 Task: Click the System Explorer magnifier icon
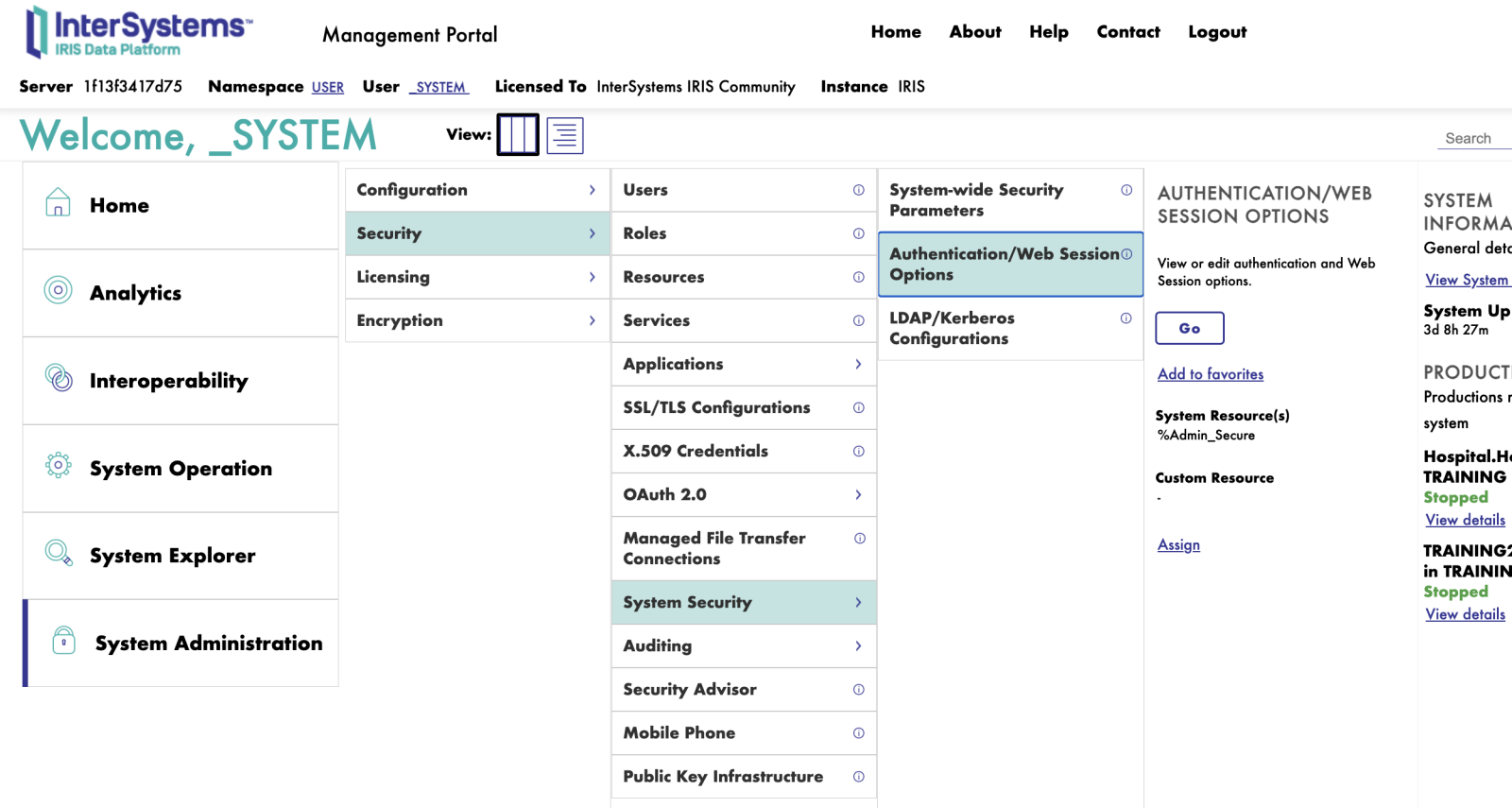pos(59,553)
